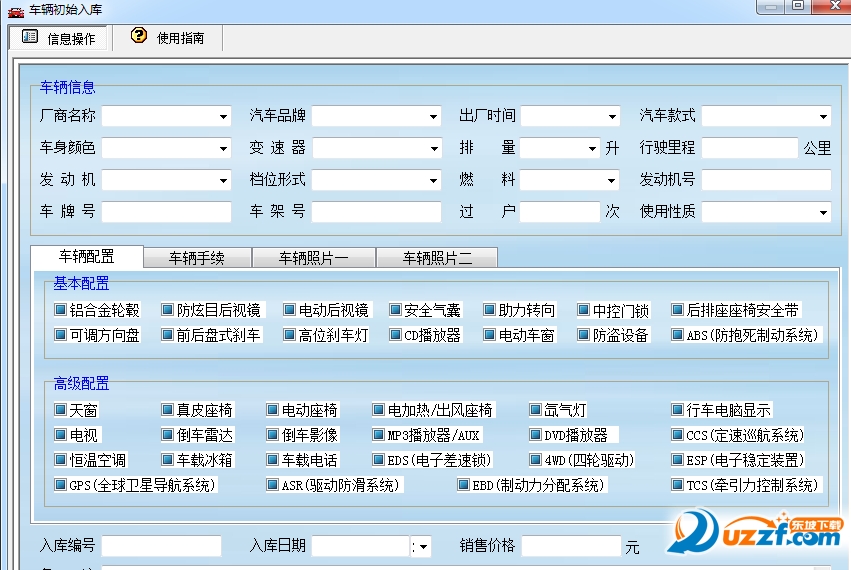Click the red car app icon
This screenshot has width=851, height=570.
pyautogui.click(x=16, y=10)
